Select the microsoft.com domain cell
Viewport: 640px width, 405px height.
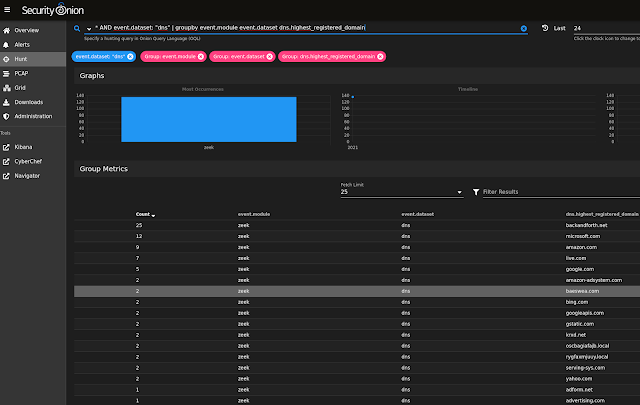583,236
